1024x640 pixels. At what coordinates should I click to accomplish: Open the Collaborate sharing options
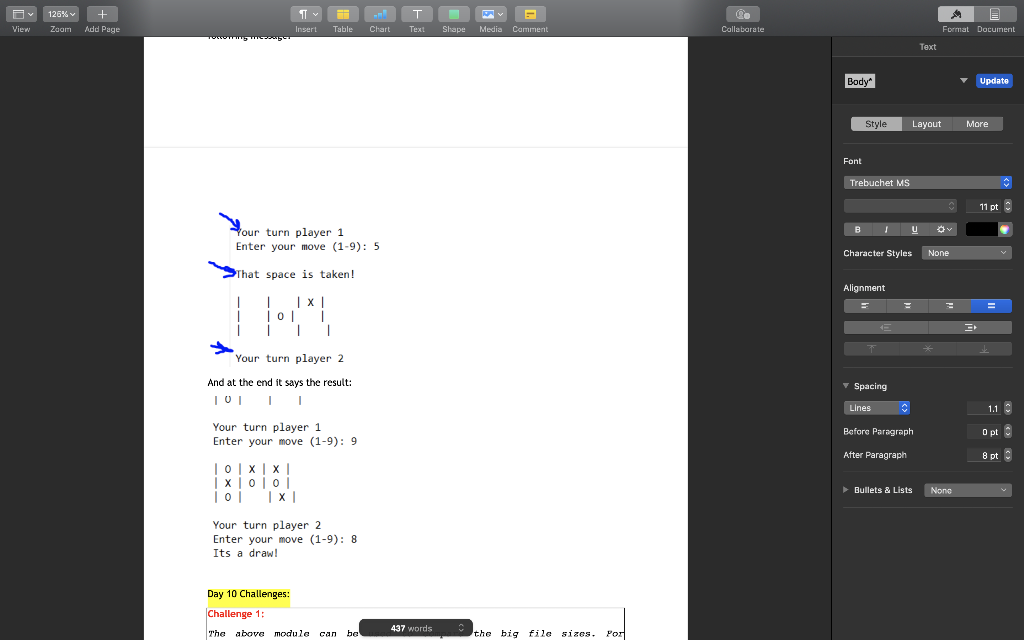pos(742,14)
